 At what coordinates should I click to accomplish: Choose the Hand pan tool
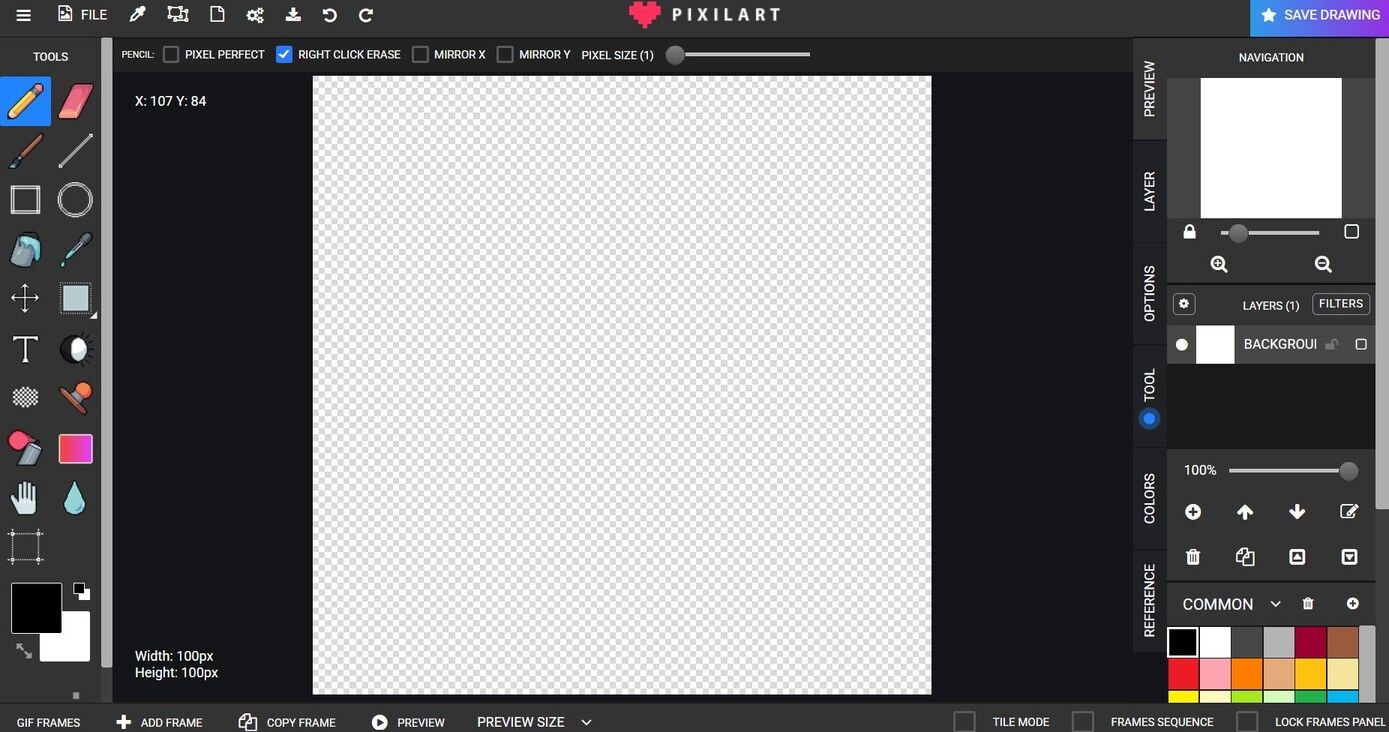pos(25,498)
